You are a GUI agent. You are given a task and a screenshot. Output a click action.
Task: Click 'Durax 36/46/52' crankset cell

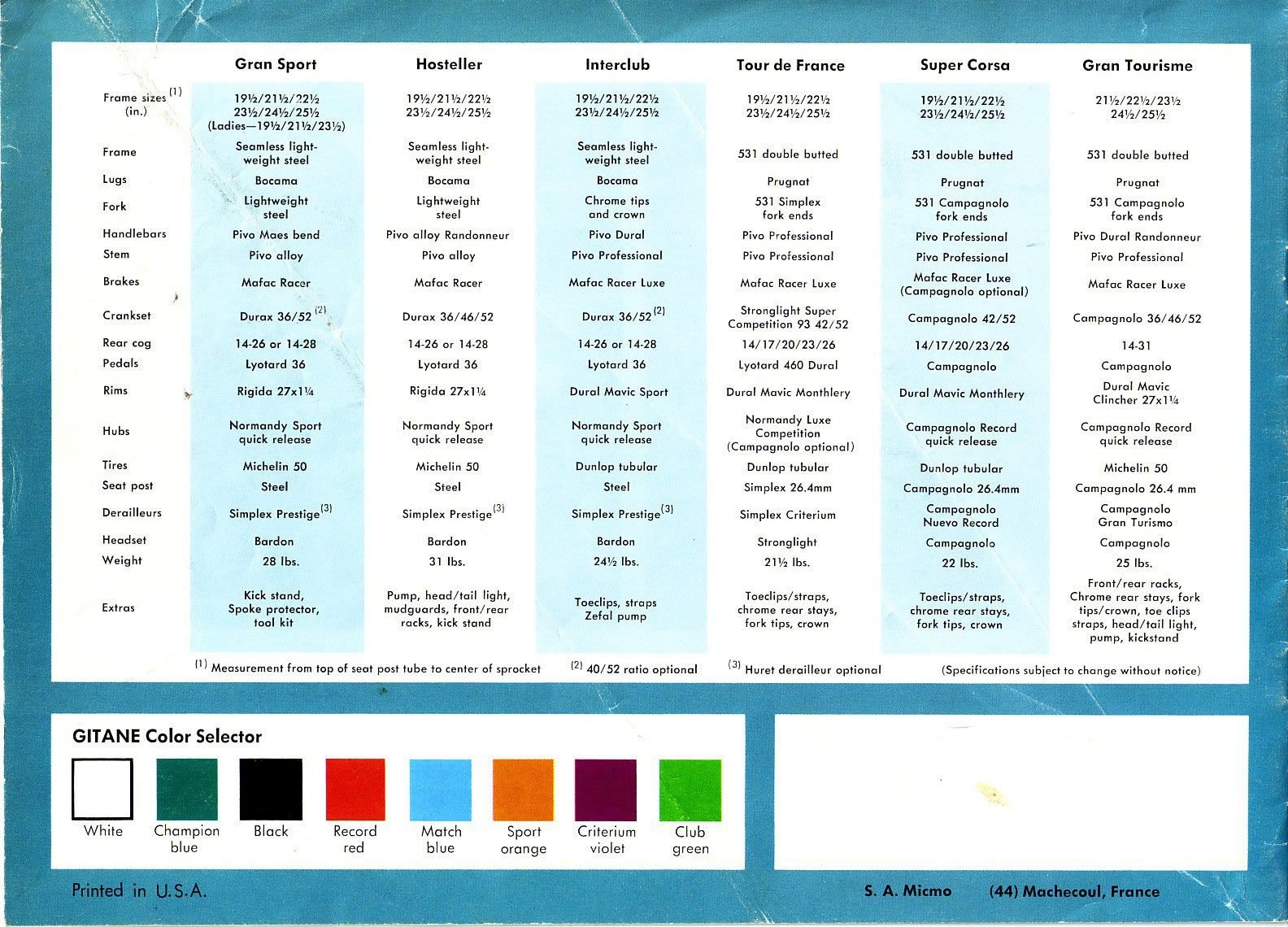coord(447,317)
